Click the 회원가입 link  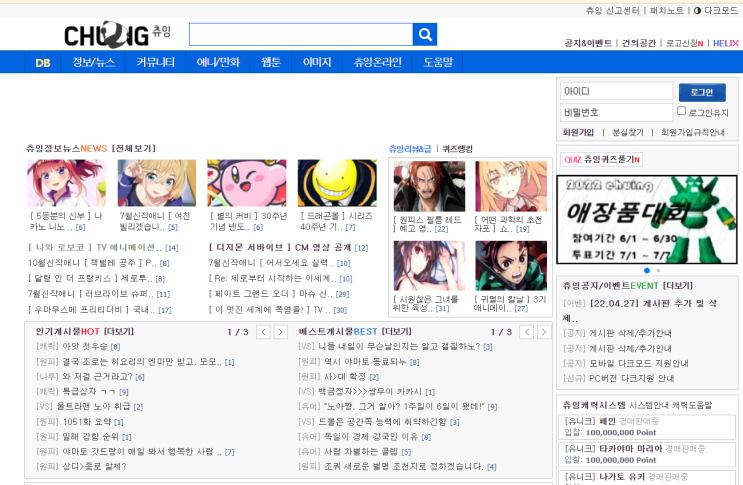pyautogui.click(x=578, y=132)
